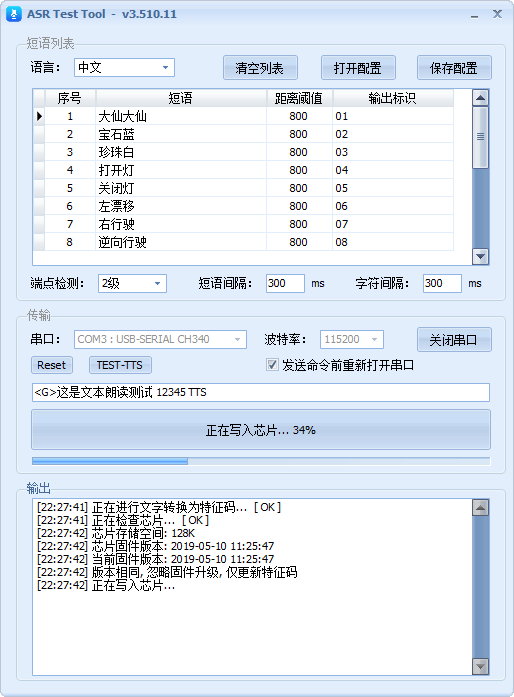Open the 串口 COM3 port dropdown
Image resolution: width=514 pixels, height=697 pixels.
point(160,339)
